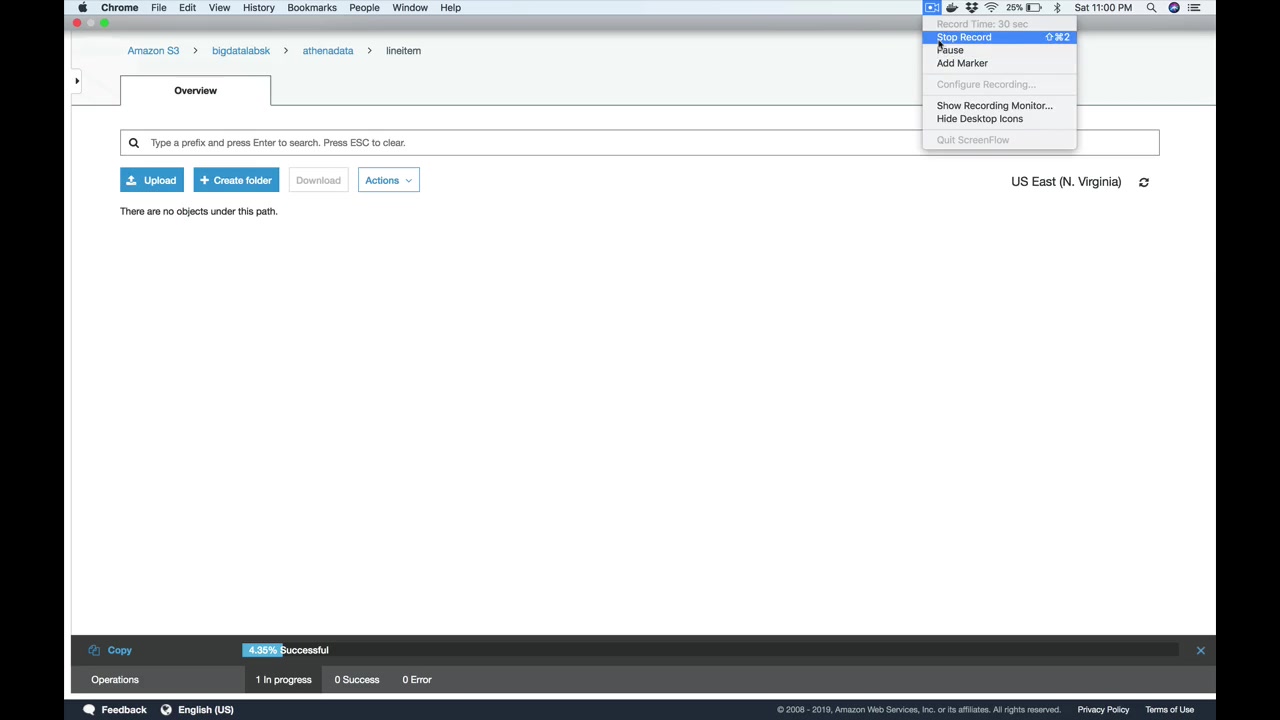Open the People menu
This screenshot has height=720, width=1280.
(364, 8)
